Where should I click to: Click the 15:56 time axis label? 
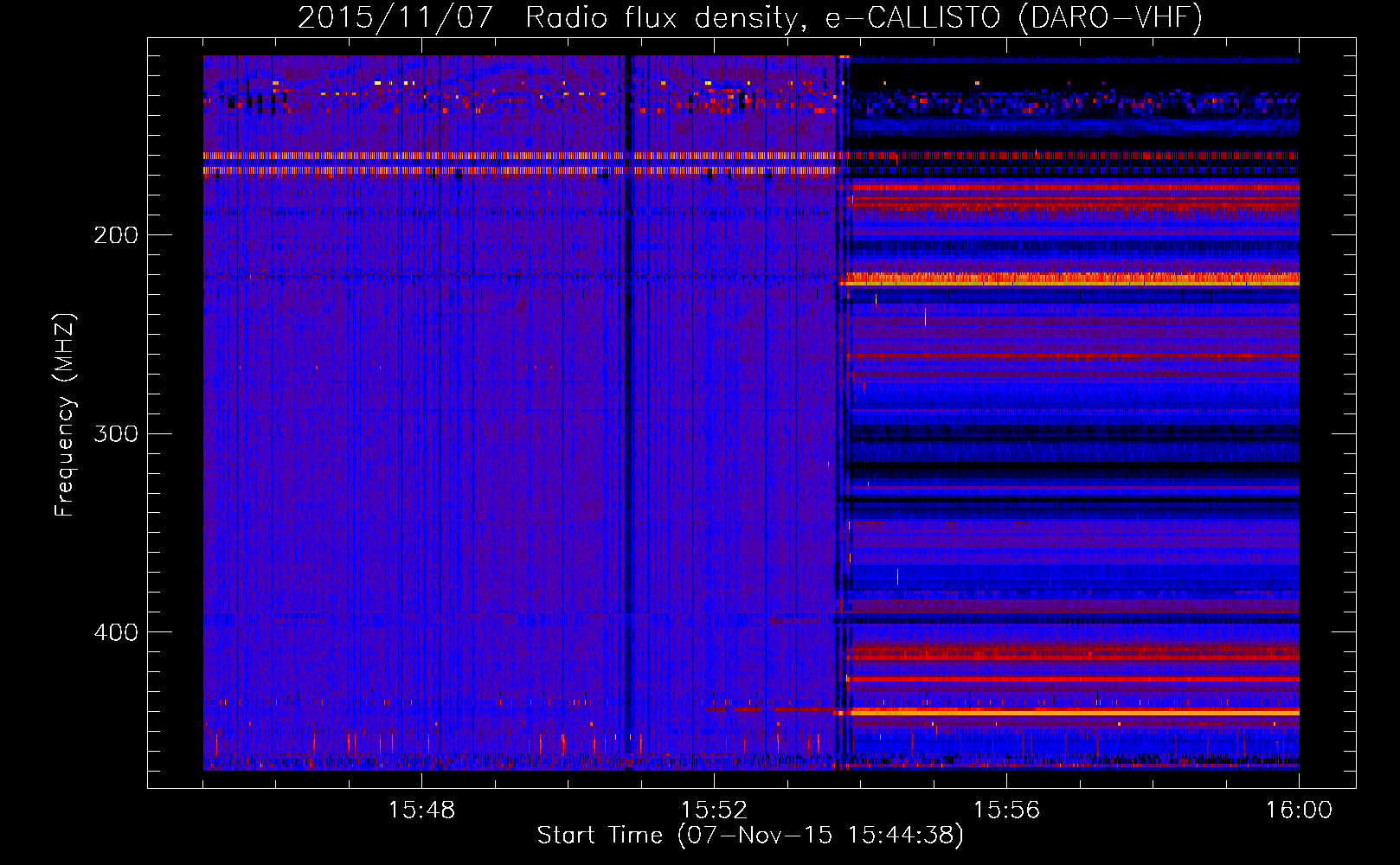[1006, 811]
